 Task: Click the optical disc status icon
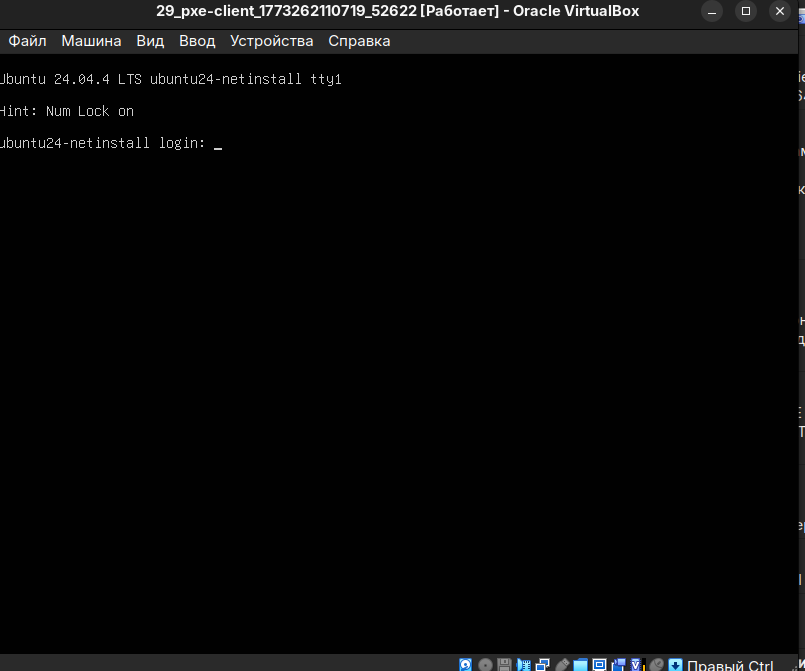486,665
